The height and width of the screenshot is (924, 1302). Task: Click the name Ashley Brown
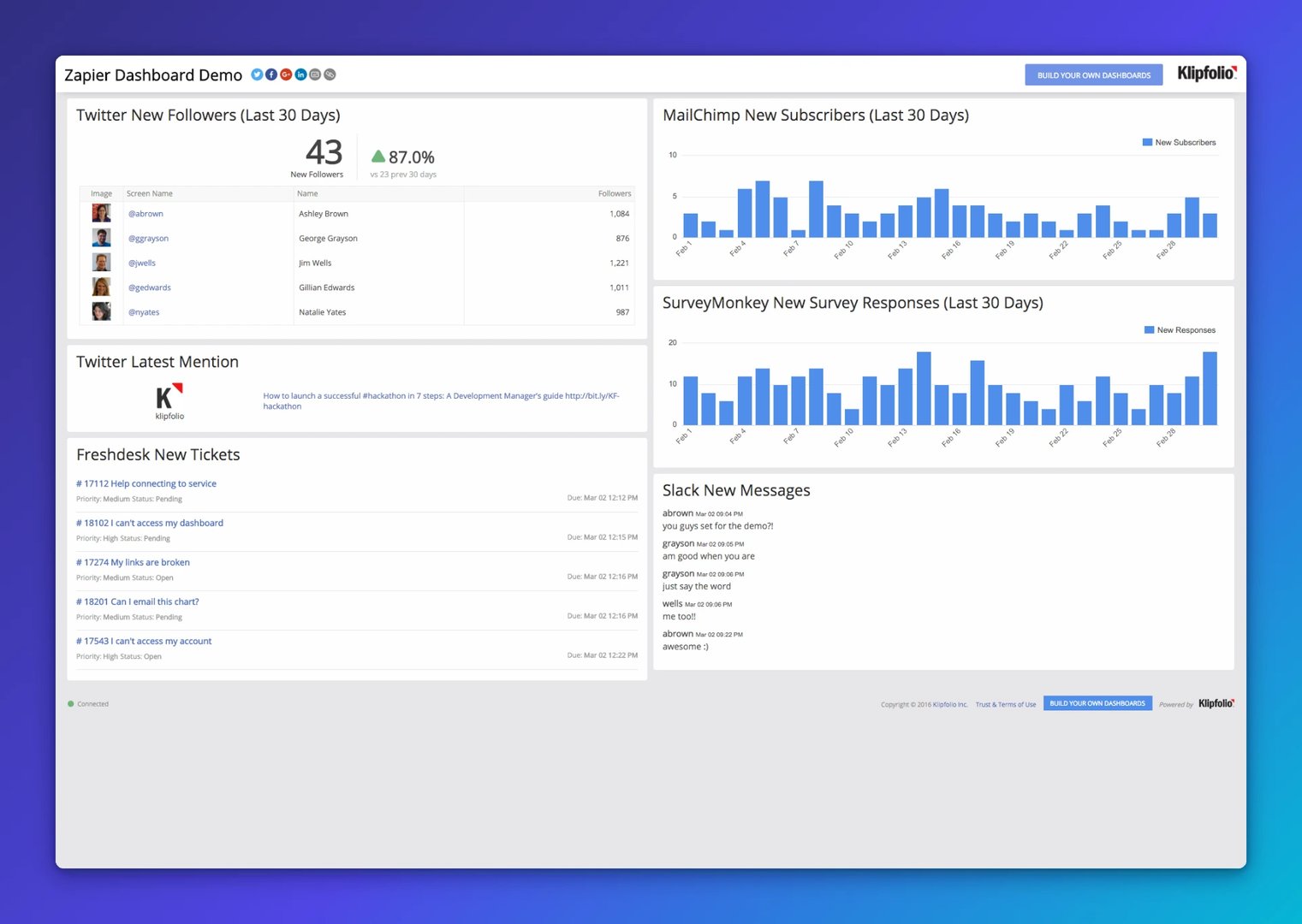point(324,214)
